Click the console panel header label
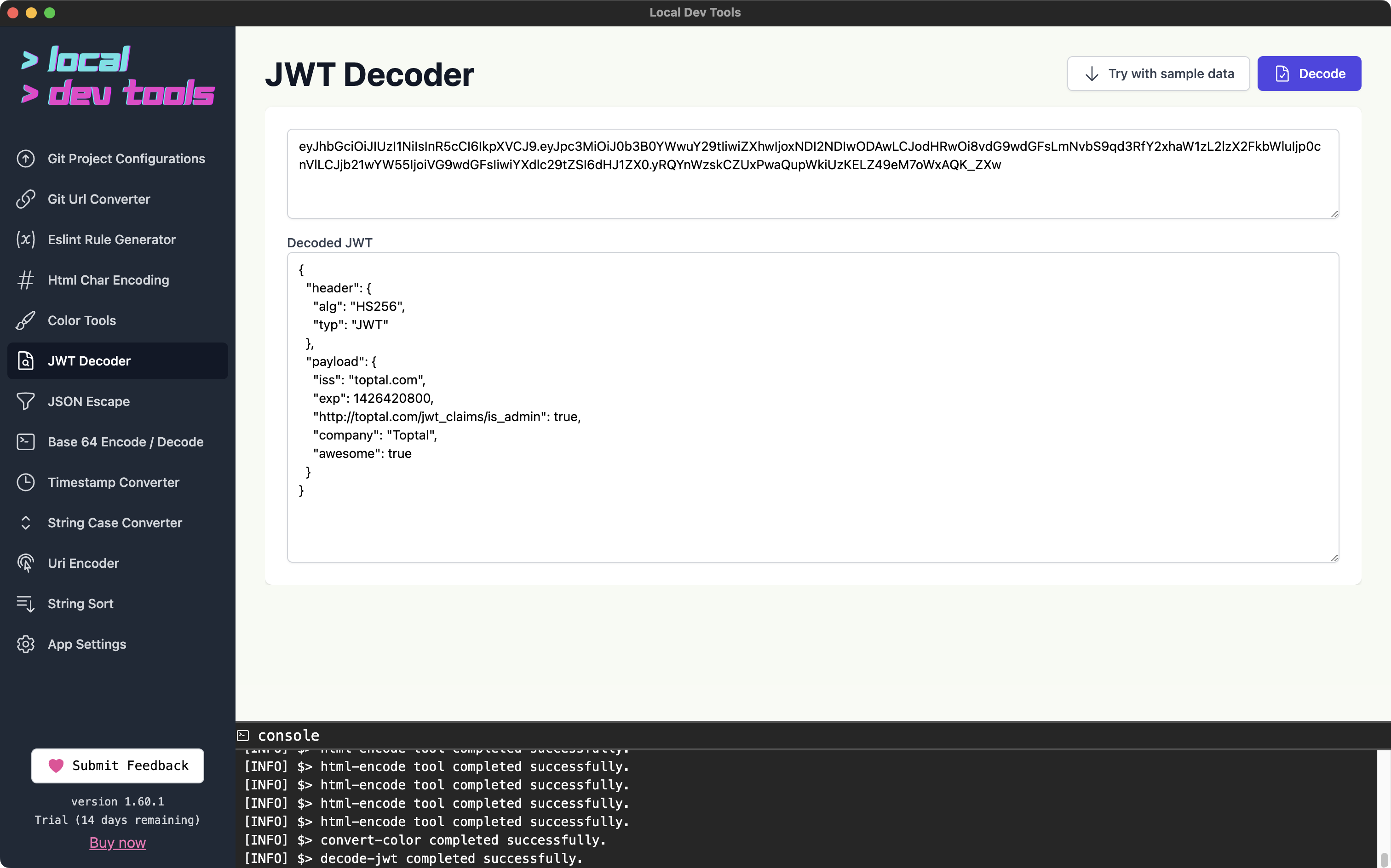Viewport: 1391px width, 868px height. 288,736
